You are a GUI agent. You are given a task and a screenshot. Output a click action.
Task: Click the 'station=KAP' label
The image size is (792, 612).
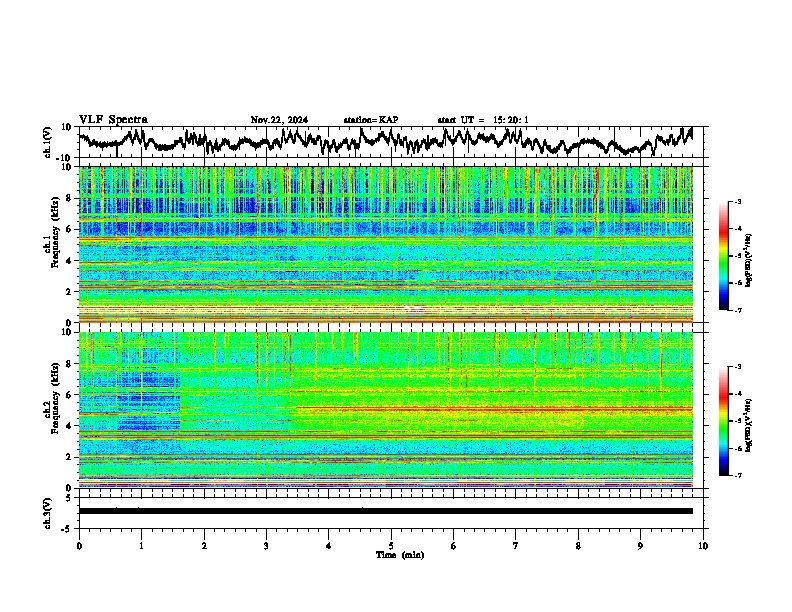coord(371,120)
